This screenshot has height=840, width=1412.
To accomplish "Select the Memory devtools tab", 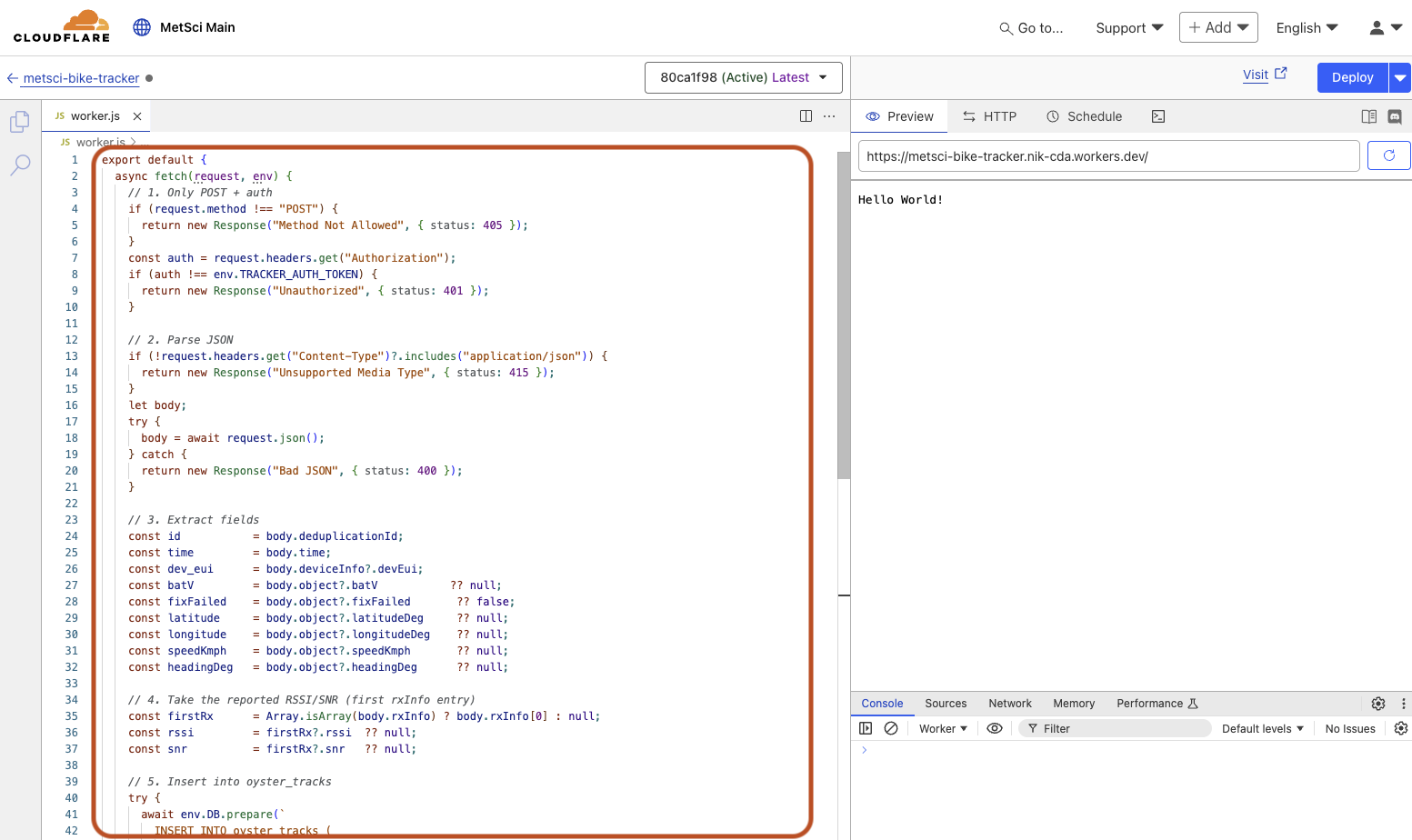I will click(1074, 704).
